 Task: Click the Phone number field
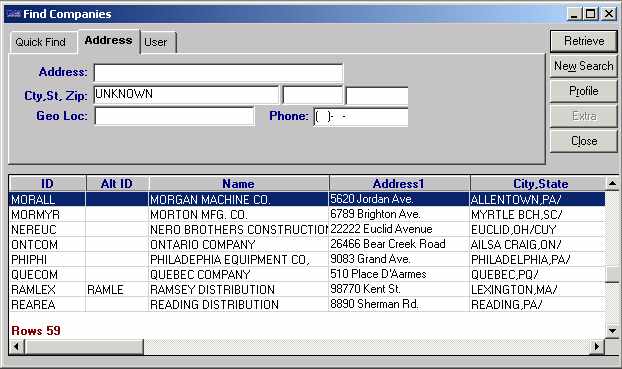point(361,117)
